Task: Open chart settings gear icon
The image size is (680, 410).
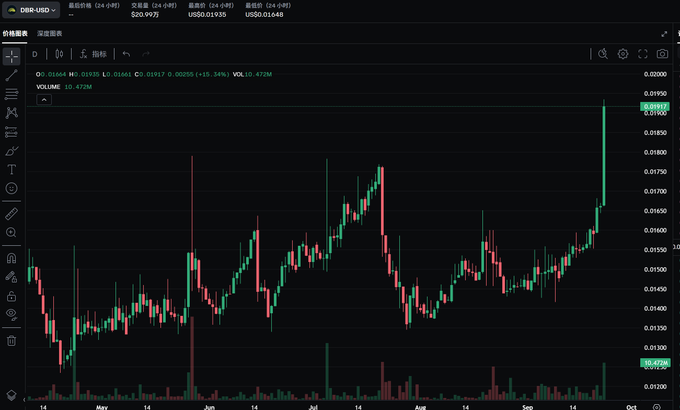Action: point(623,54)
